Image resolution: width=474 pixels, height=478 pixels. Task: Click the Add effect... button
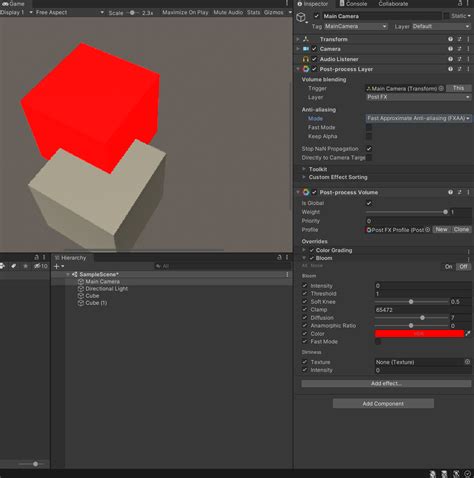[x=386, y=383]
